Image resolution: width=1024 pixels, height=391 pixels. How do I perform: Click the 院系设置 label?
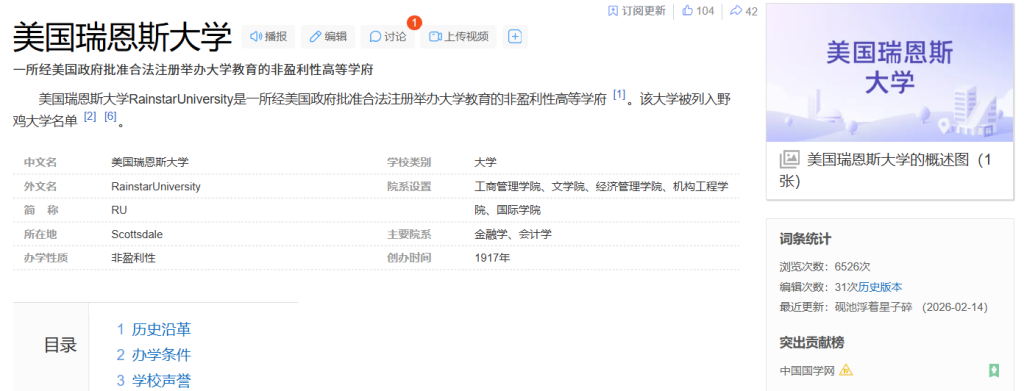[x=409, y=187]
